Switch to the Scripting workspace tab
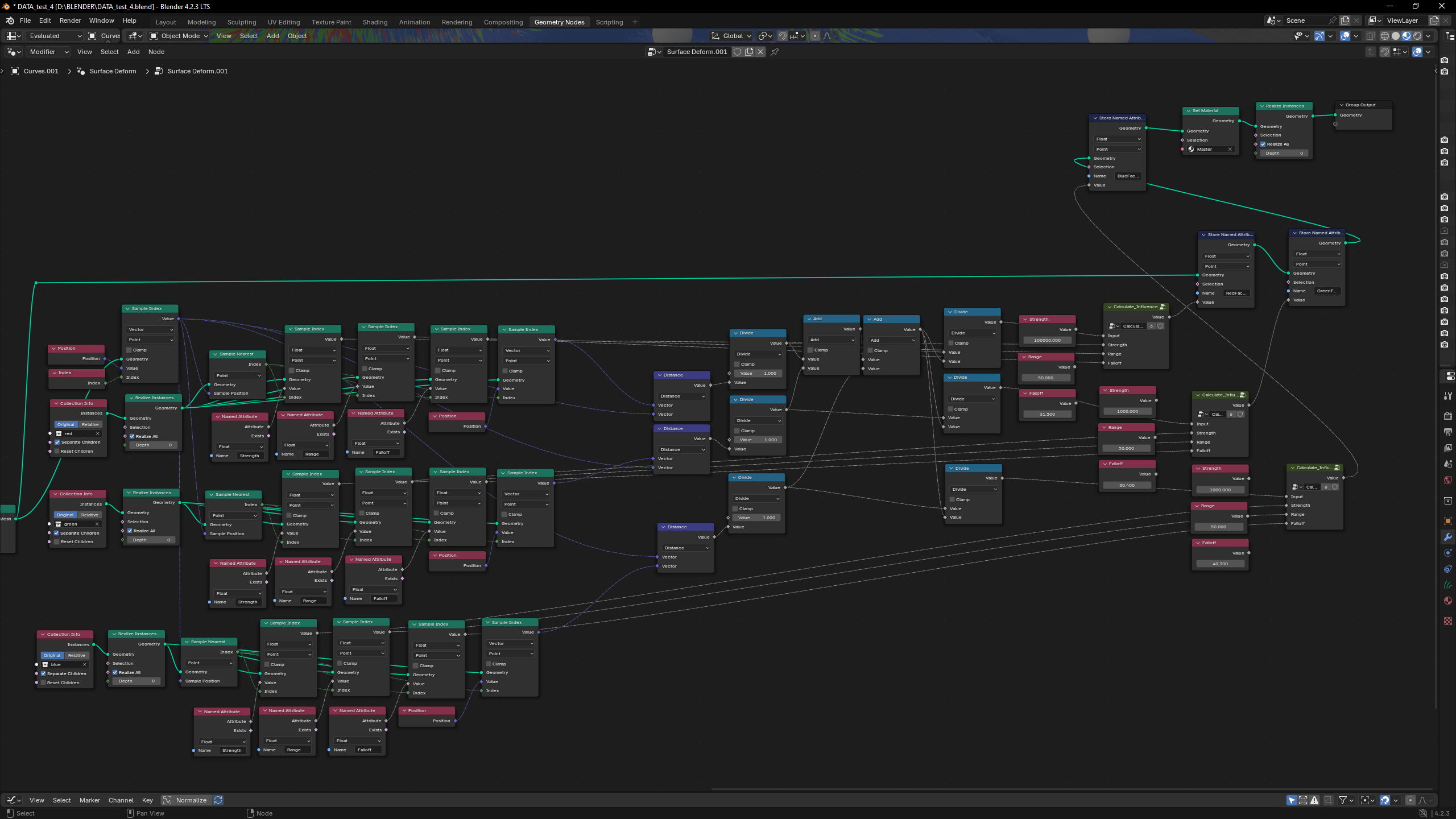This screenshot has height=819, width=1456. 609,22
